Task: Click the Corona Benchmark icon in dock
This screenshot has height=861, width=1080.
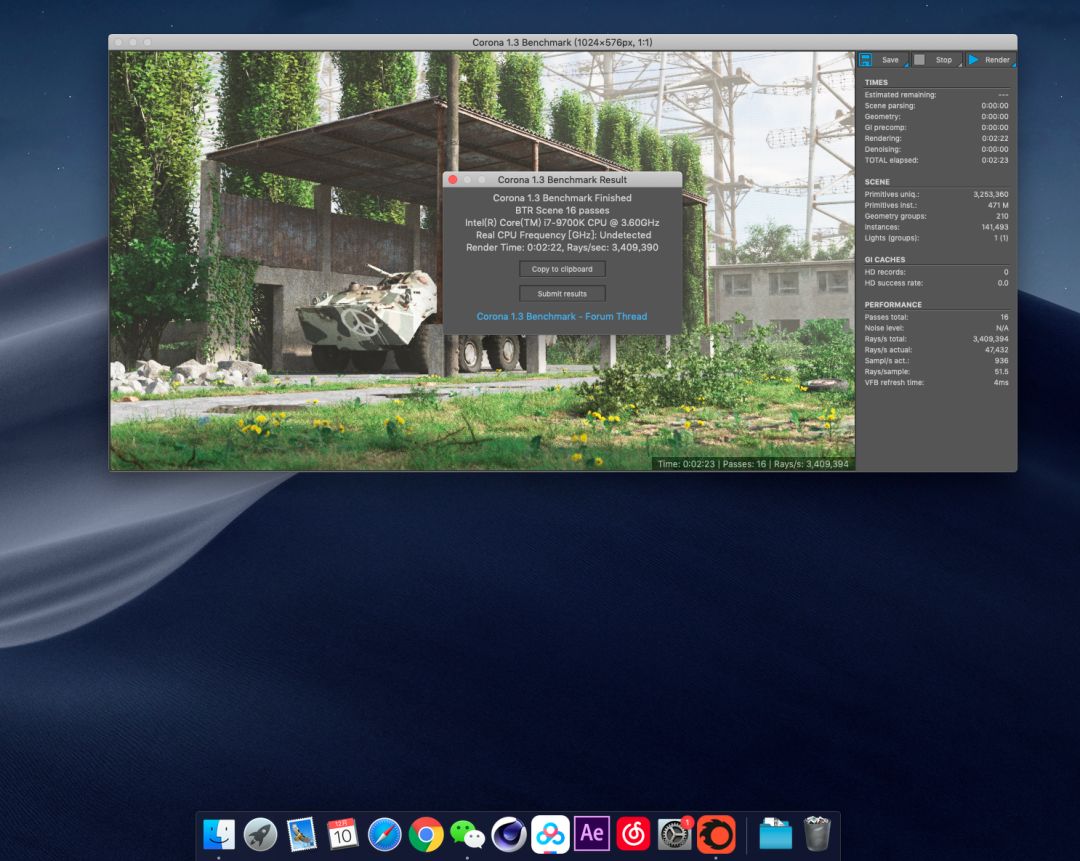Action: [716, 833]
